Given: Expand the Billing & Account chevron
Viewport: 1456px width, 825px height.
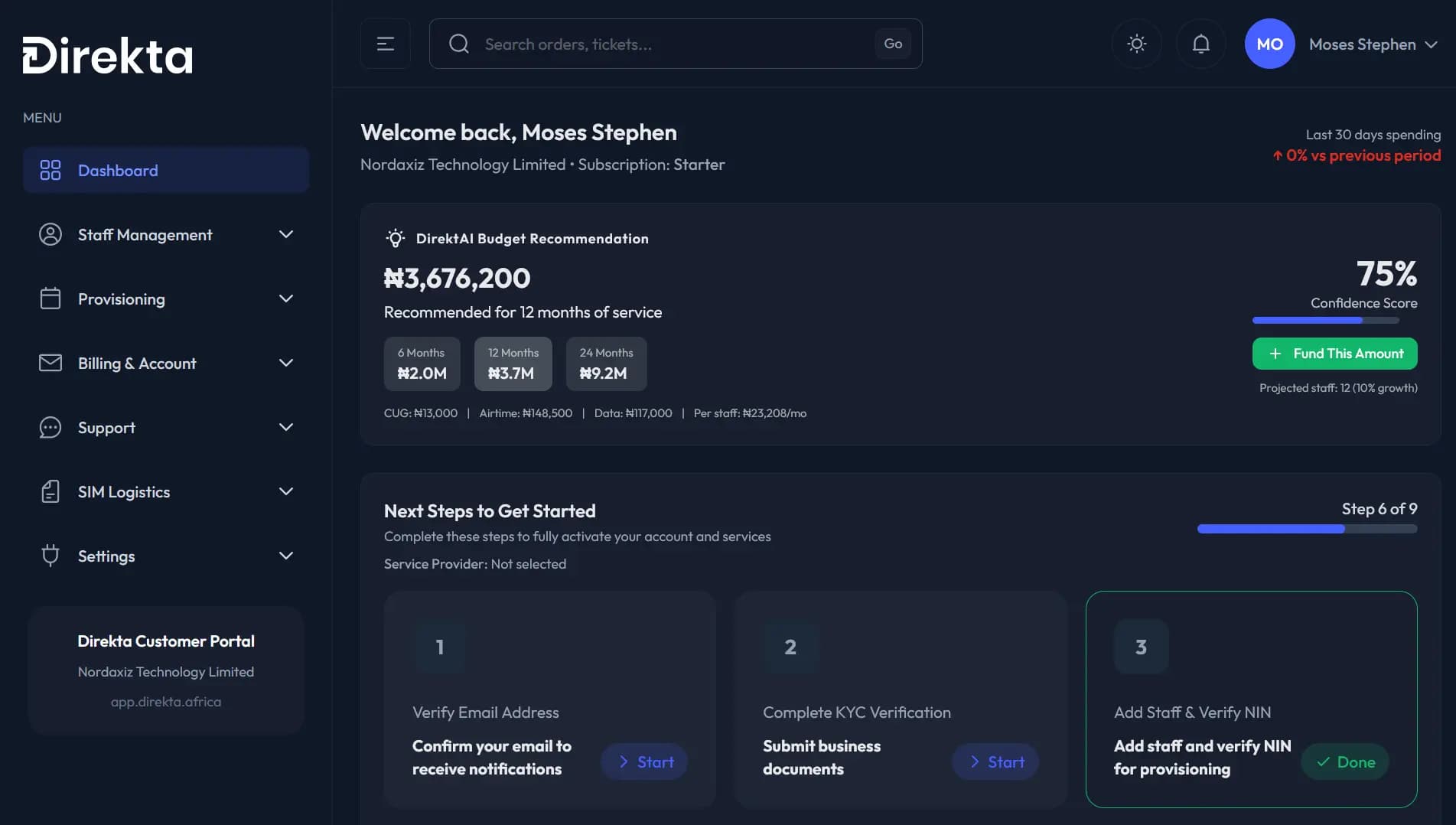Looking at the screenshot, I should (286, 364).
